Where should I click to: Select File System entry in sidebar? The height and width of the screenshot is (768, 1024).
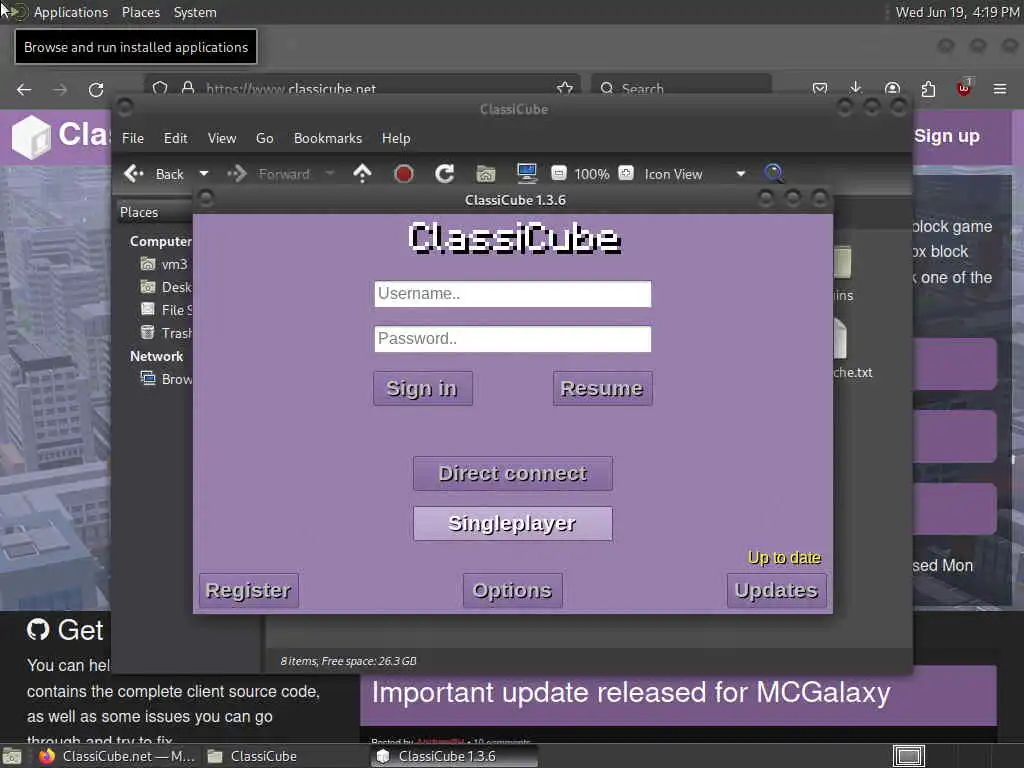pos(166,310)
